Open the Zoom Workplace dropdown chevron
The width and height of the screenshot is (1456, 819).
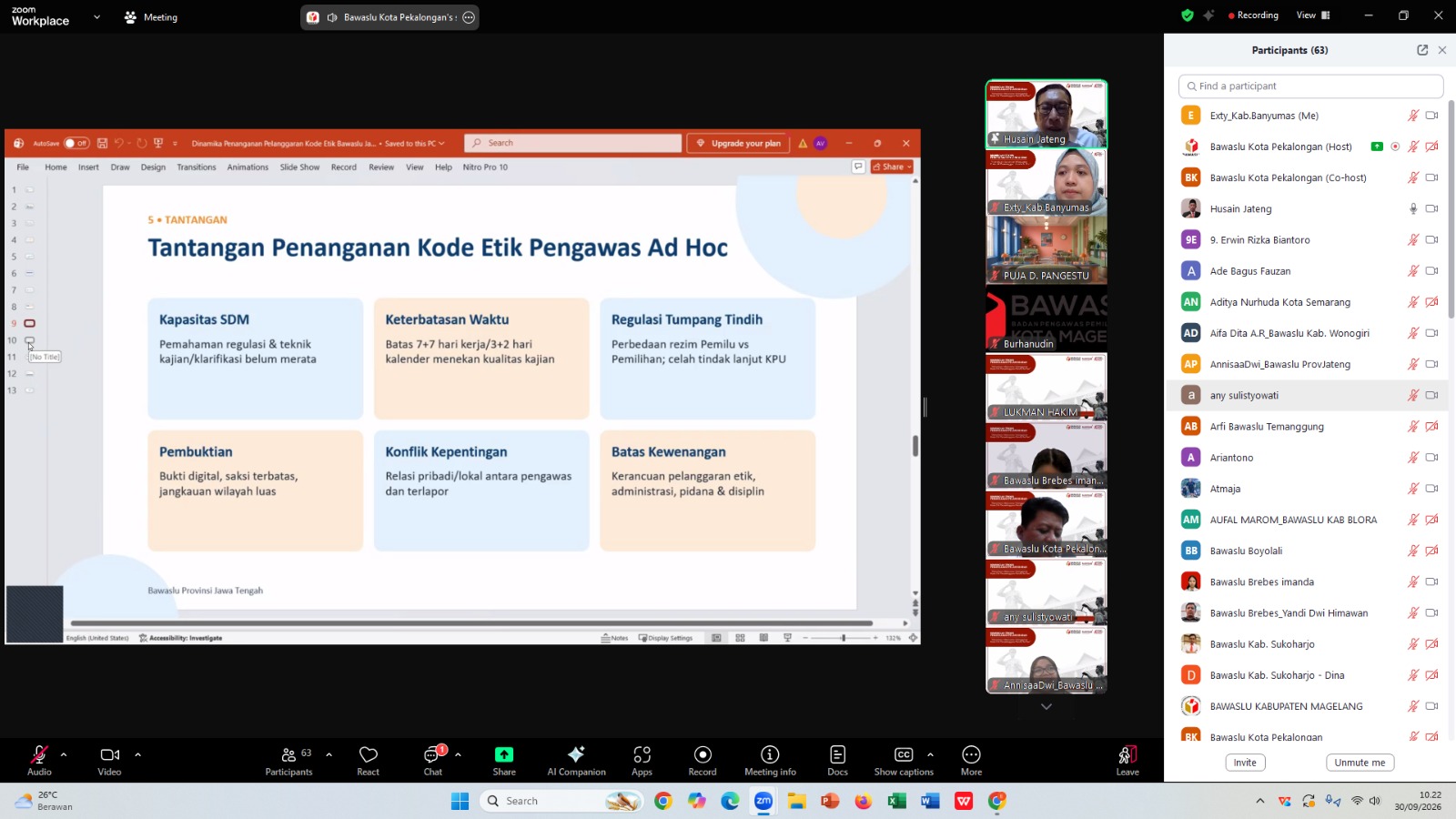click(x=96, y=16)
